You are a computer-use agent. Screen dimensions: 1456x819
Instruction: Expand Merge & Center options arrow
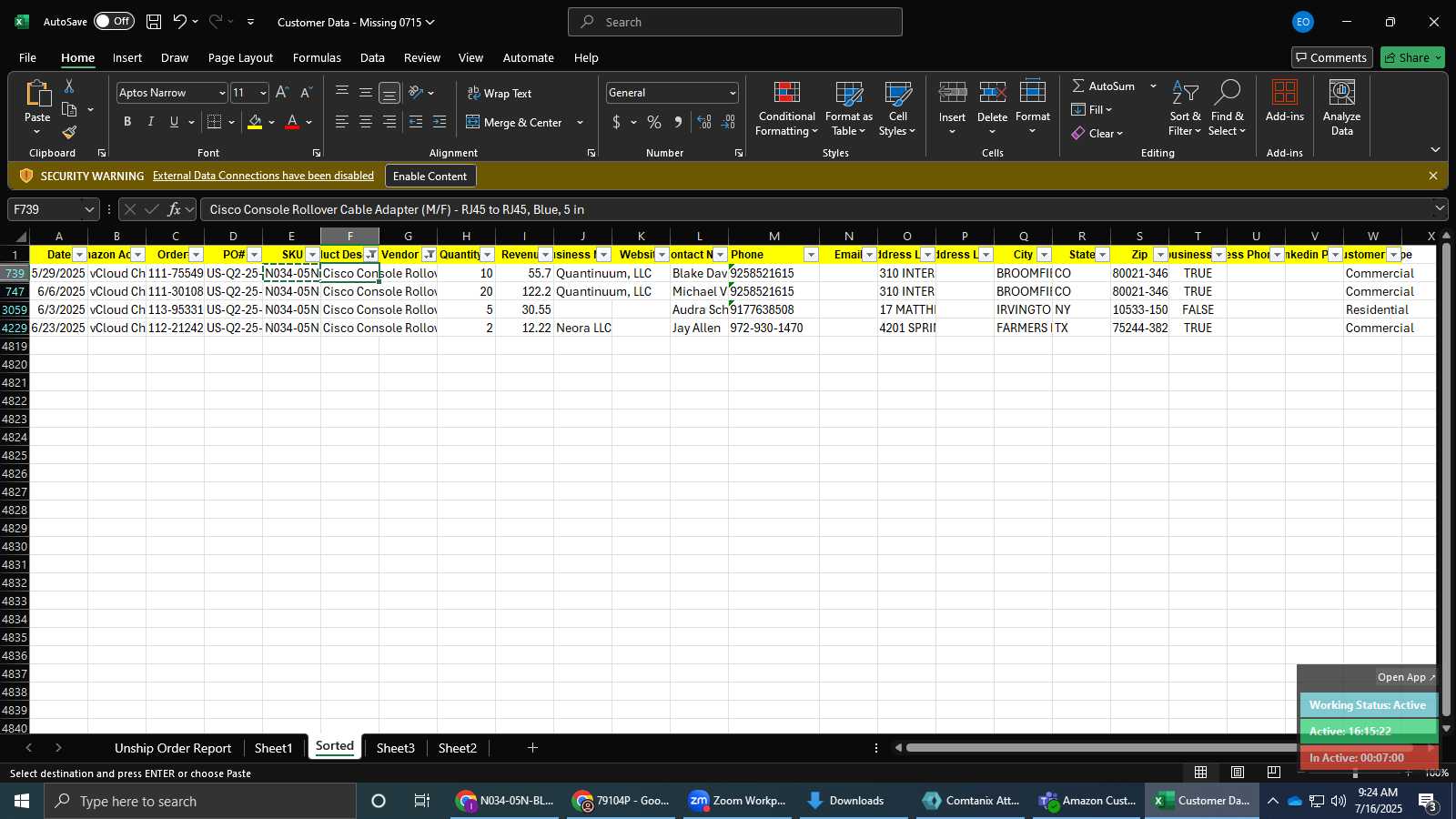point(580,122)
